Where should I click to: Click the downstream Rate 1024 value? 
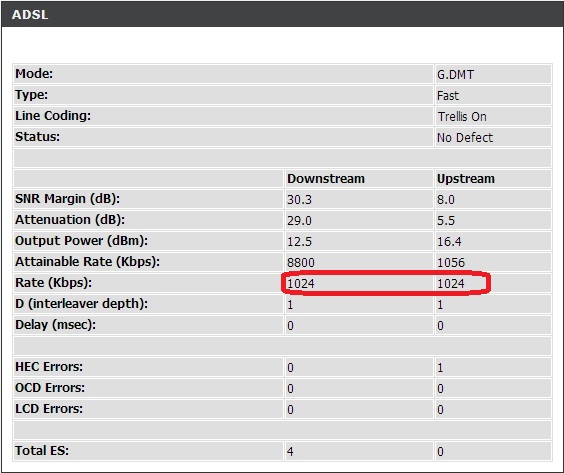301,283
